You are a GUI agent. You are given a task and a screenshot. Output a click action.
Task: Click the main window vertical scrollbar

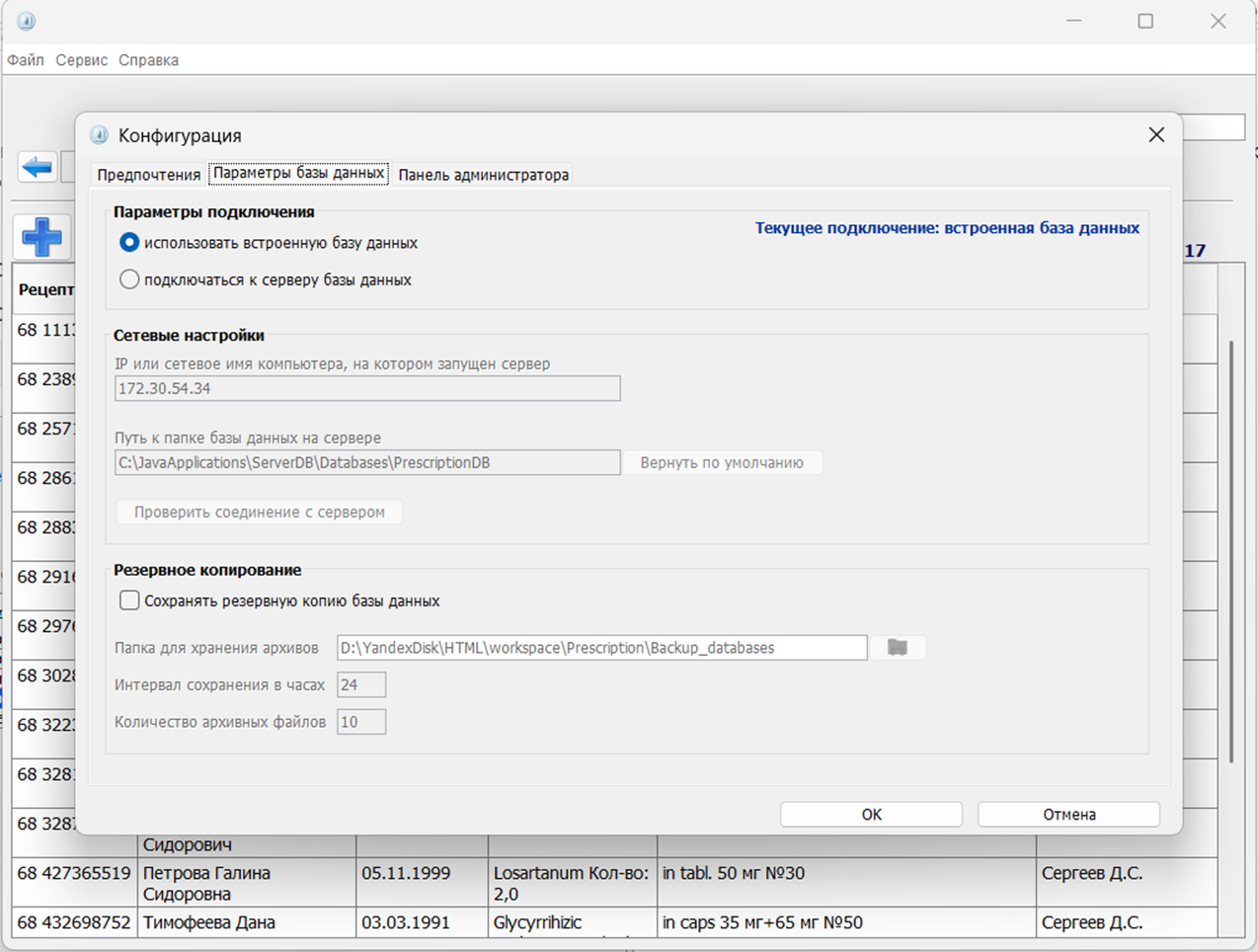1231,553
